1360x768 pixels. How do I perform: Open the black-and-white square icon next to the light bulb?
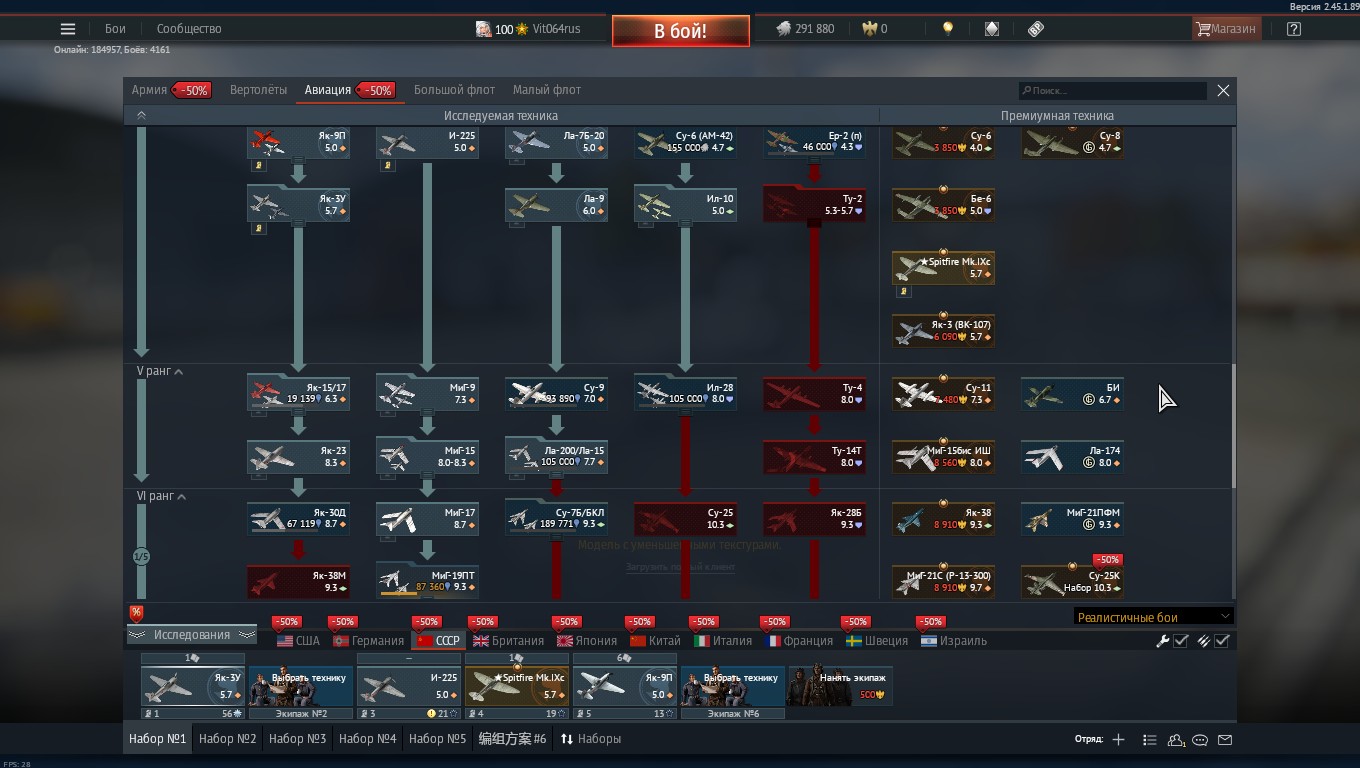[x=991, y=29]
